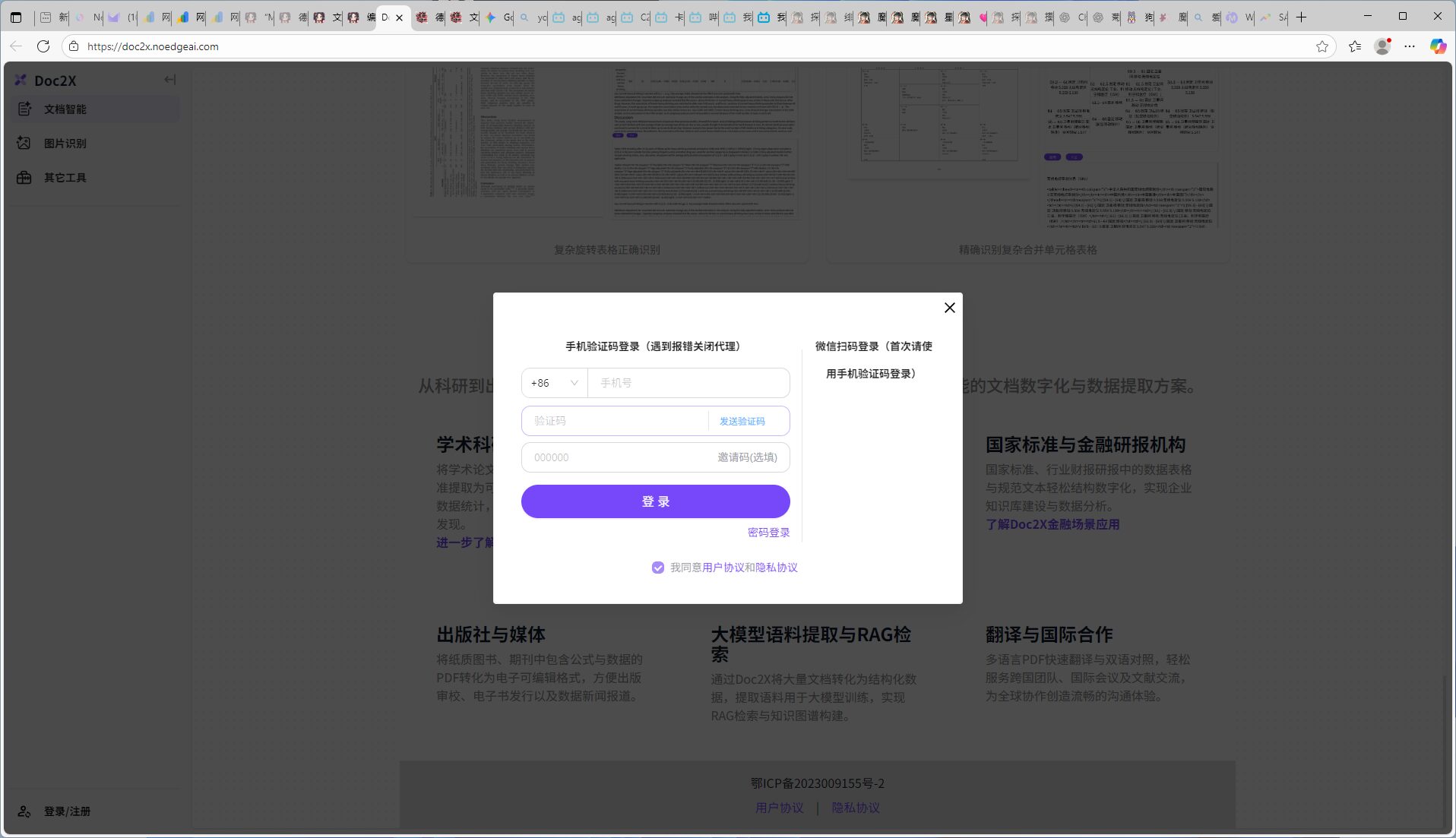
Task: Refresh the browser page
Action: click(x=43, y=46)
